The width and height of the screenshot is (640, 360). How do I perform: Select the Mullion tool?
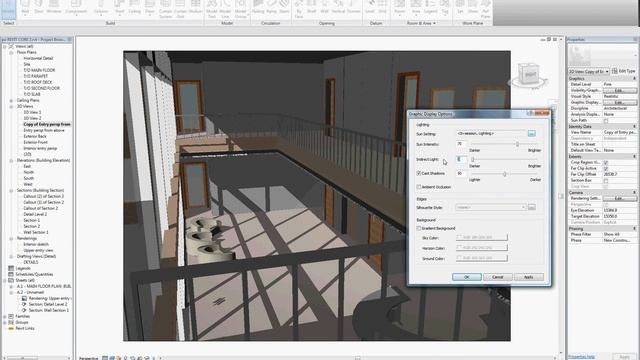196,8
